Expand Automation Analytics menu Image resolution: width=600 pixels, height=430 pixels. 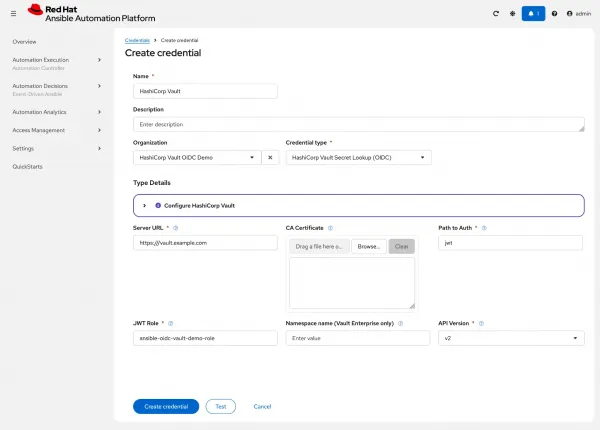(57, 112)
